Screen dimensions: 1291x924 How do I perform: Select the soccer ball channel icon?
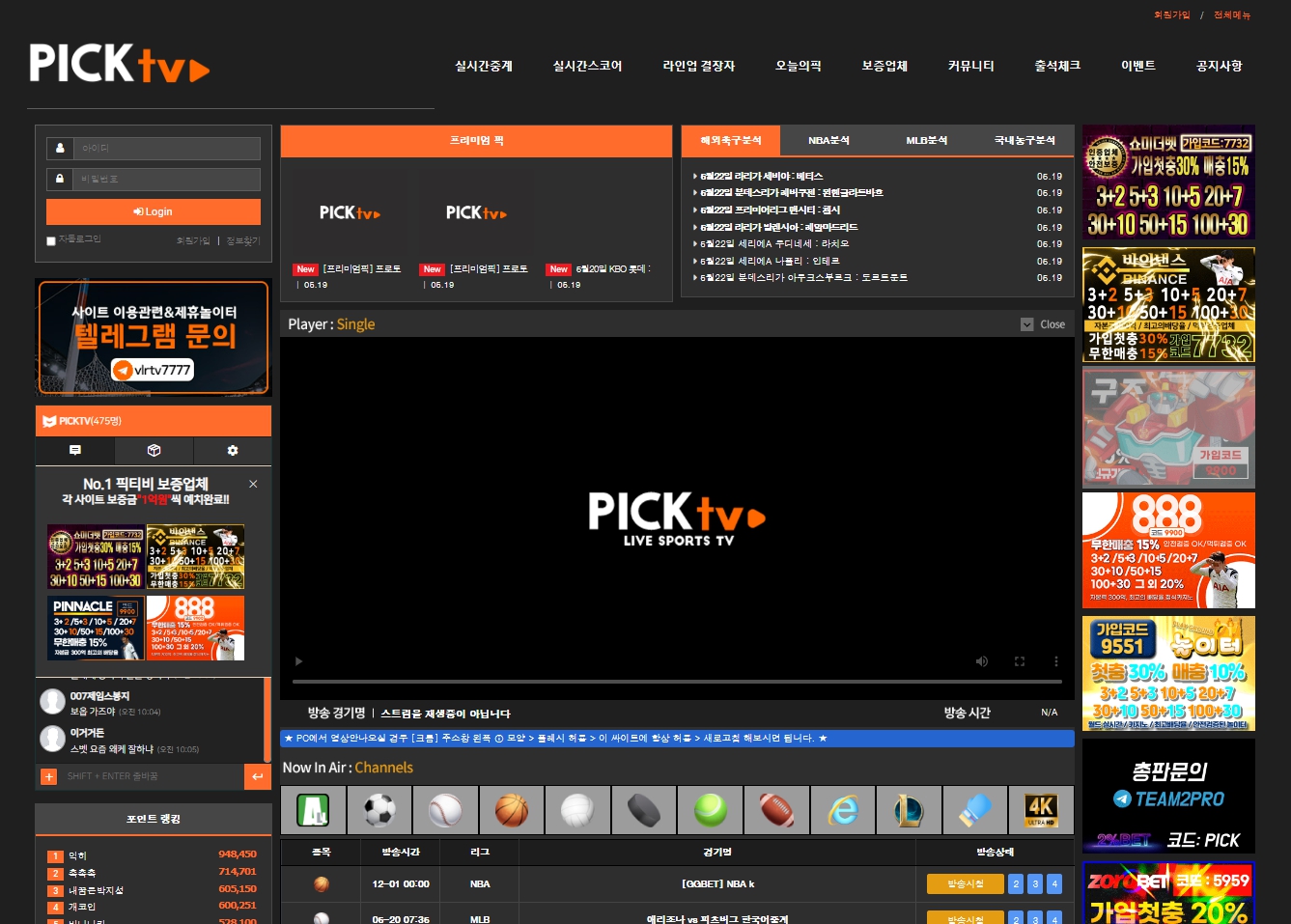click(379, 810)
